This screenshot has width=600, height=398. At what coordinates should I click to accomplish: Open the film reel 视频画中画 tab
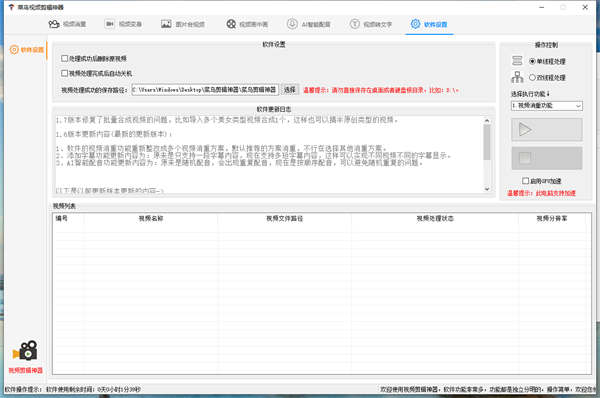click(x=247, y=24)
